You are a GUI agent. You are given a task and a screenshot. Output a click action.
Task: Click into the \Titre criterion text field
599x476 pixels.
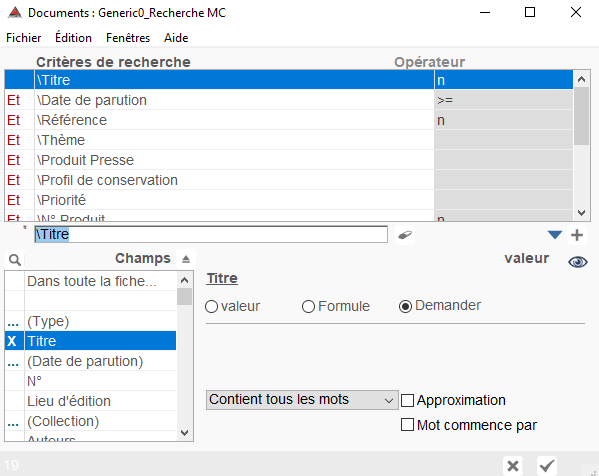[211, 234]
